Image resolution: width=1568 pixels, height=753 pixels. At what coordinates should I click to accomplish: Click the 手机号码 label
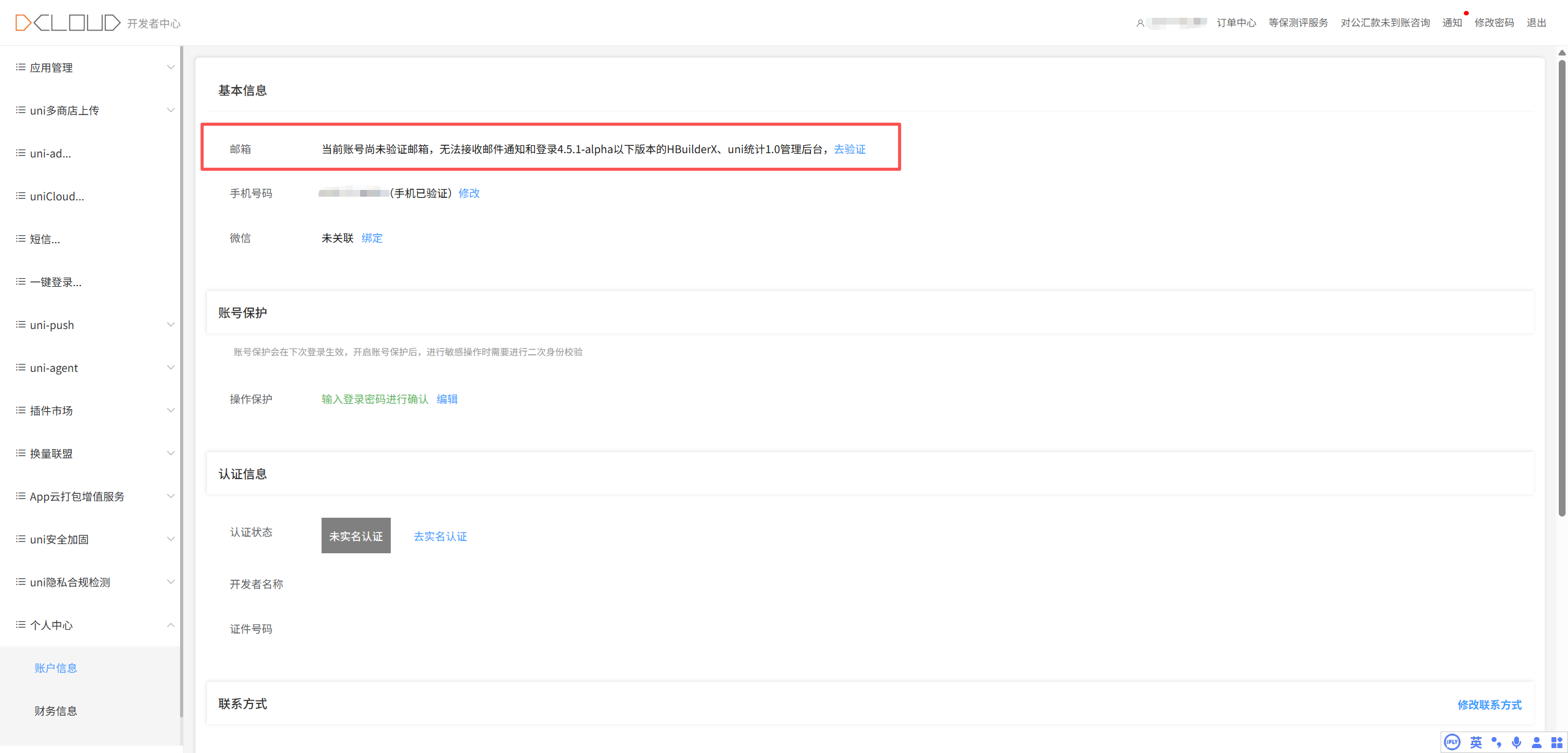[x=251, y=194]
